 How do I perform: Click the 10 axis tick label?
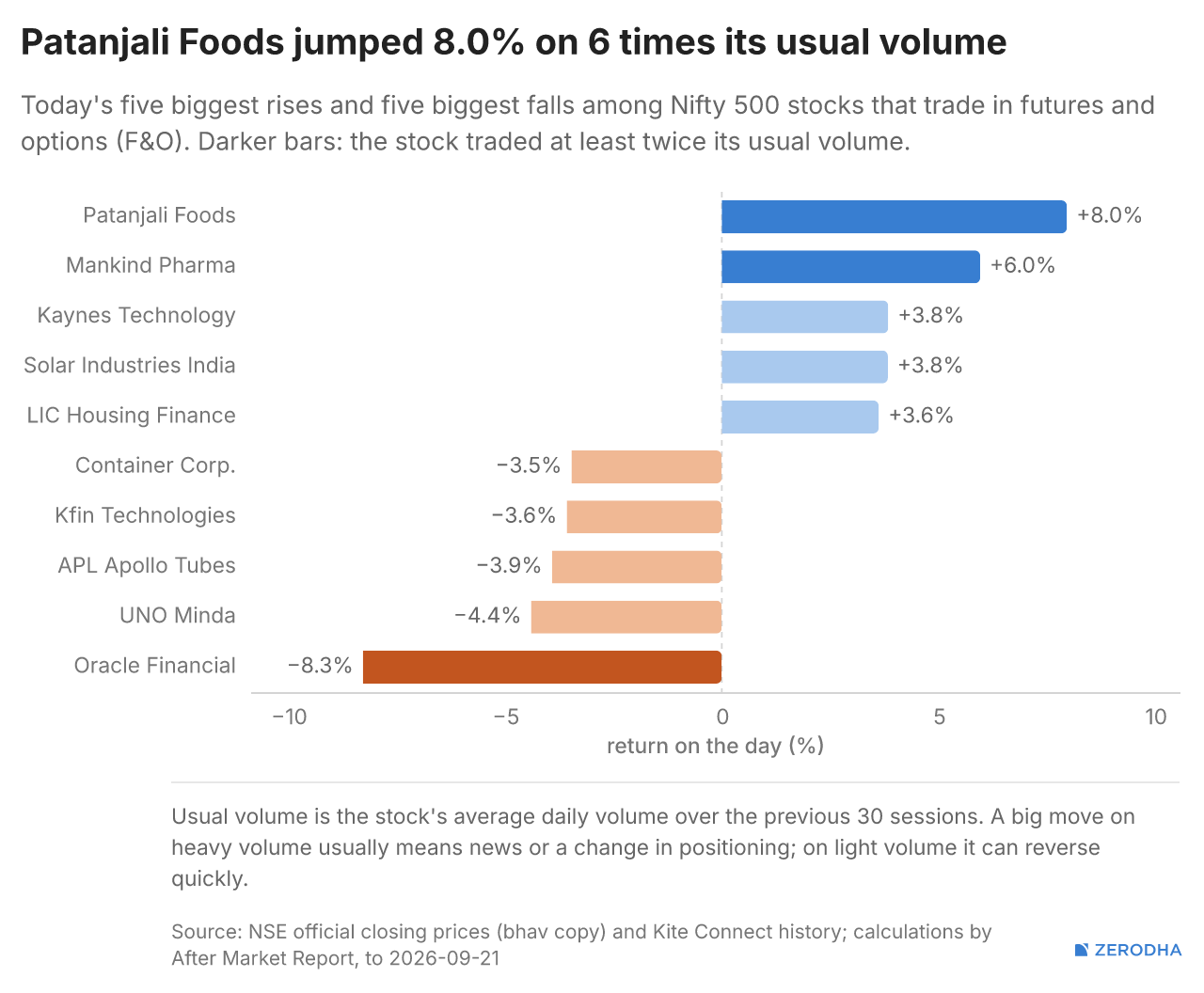click(x=1156, y=717)
